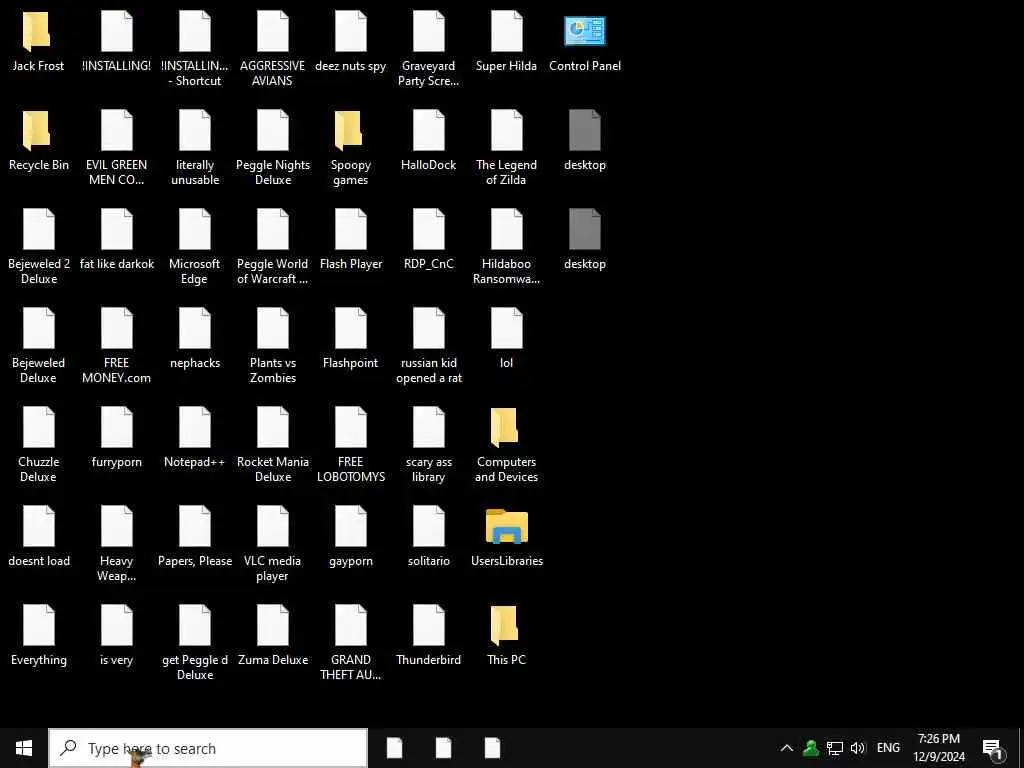Select the scary ass library icon

[x=428, y=427]
